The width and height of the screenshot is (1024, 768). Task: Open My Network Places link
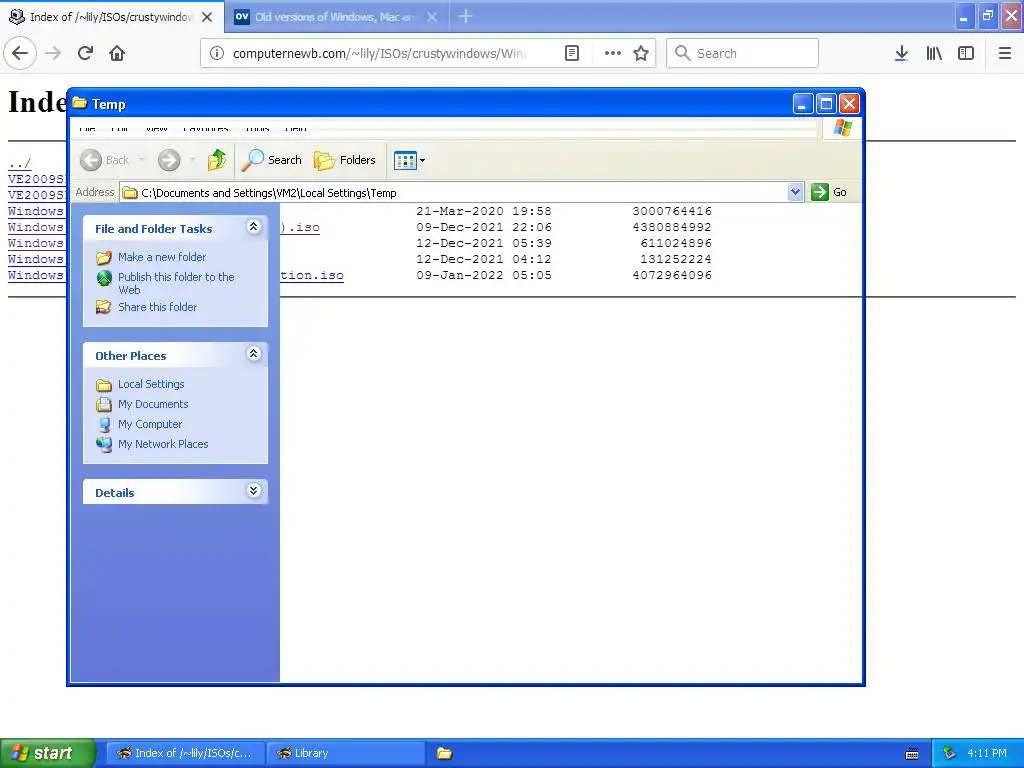[x=163, y=444]
